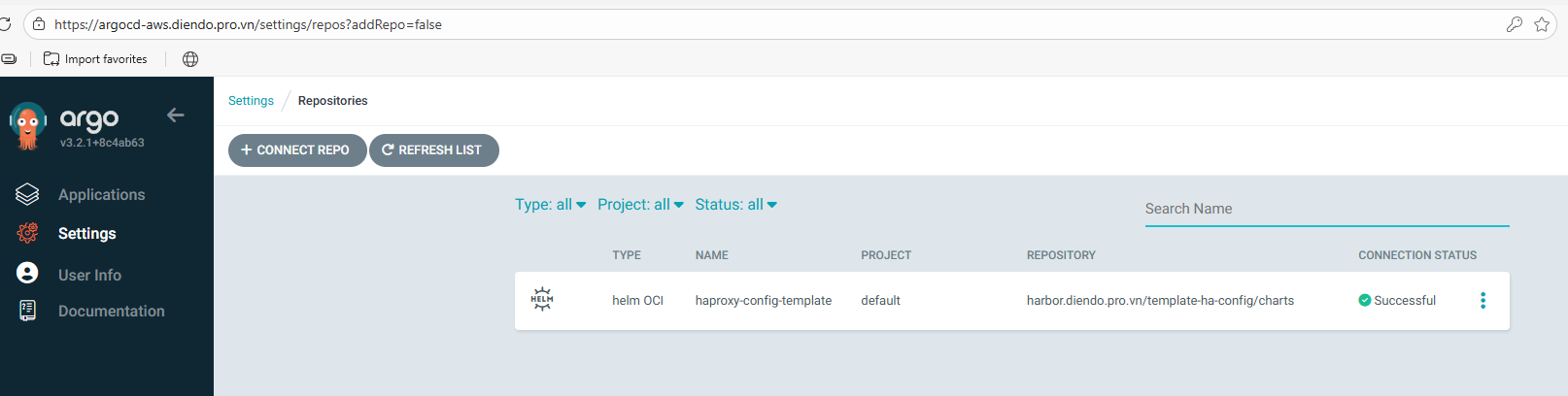Viewport: 1568px width, 396px height.
Task: Click the Documentation book icon
Action: point(27,311)
